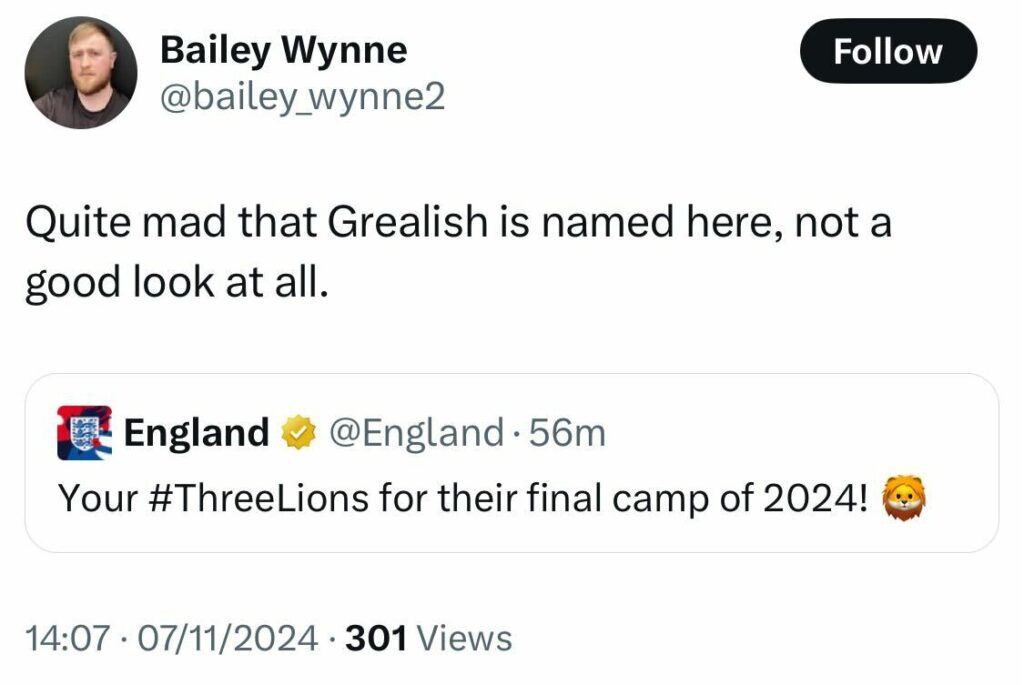Click the 14:07 tweet time
The image size is (1024, 685).
pyautogui.click(x=67, y=638)
